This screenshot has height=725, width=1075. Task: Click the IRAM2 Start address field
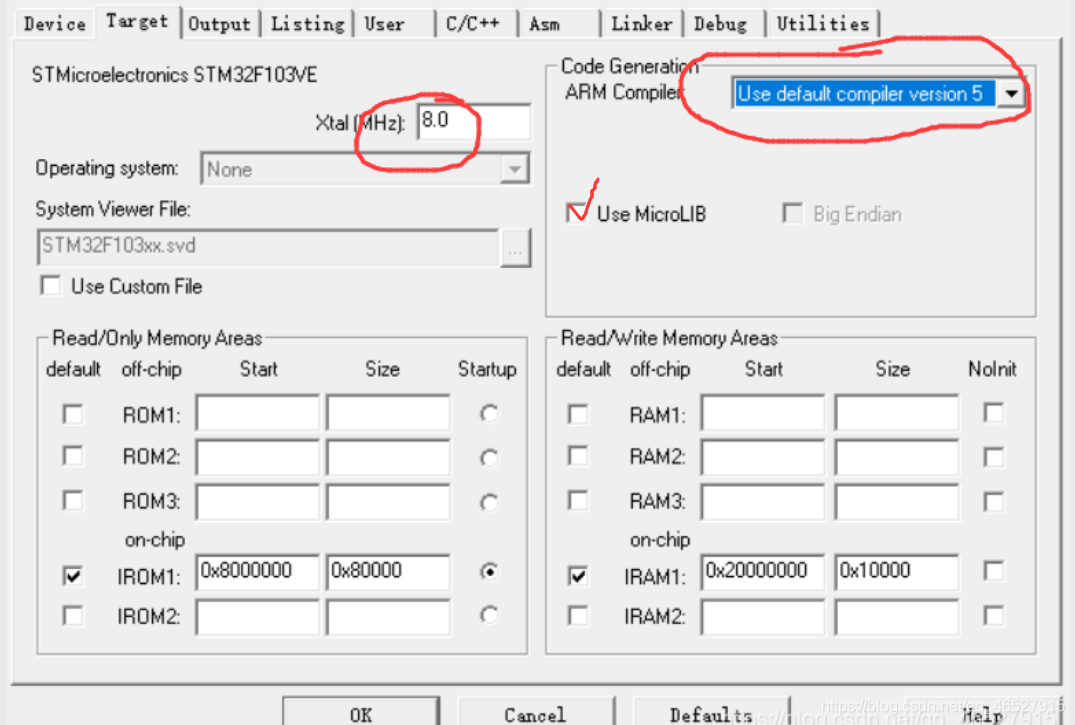762,617
